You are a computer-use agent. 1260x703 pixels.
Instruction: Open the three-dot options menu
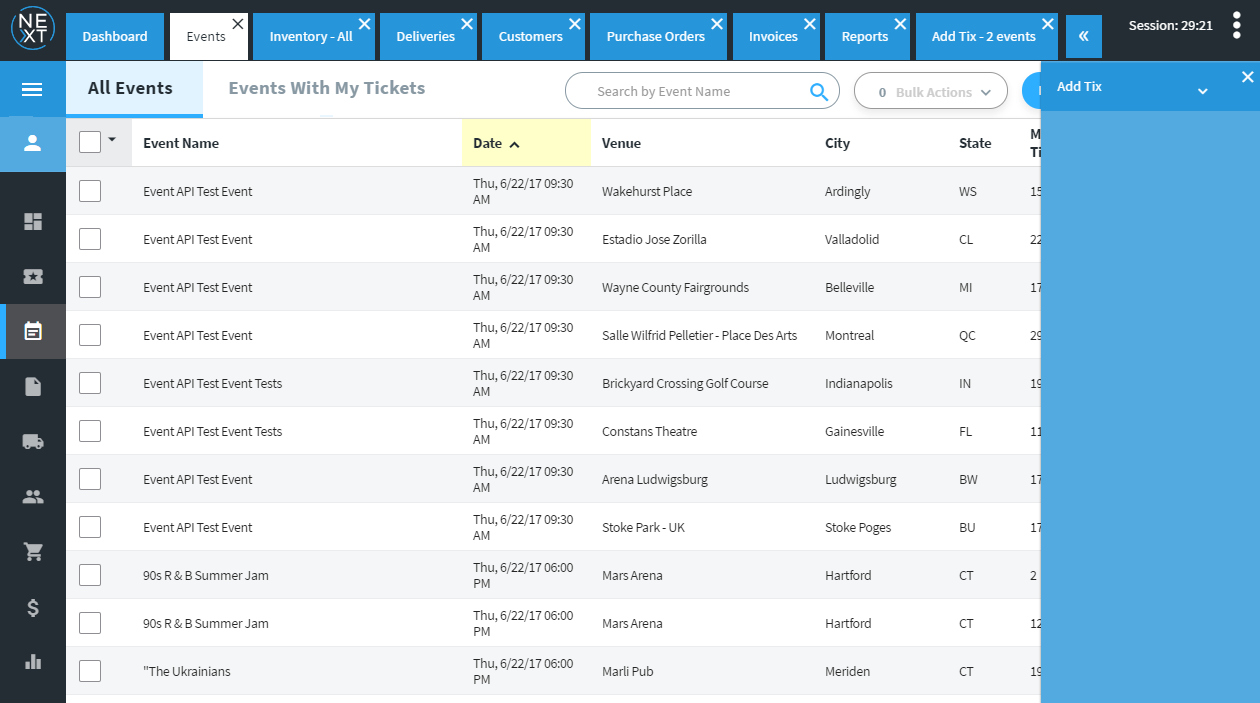pyautogui.click(x=1236, y=26)
